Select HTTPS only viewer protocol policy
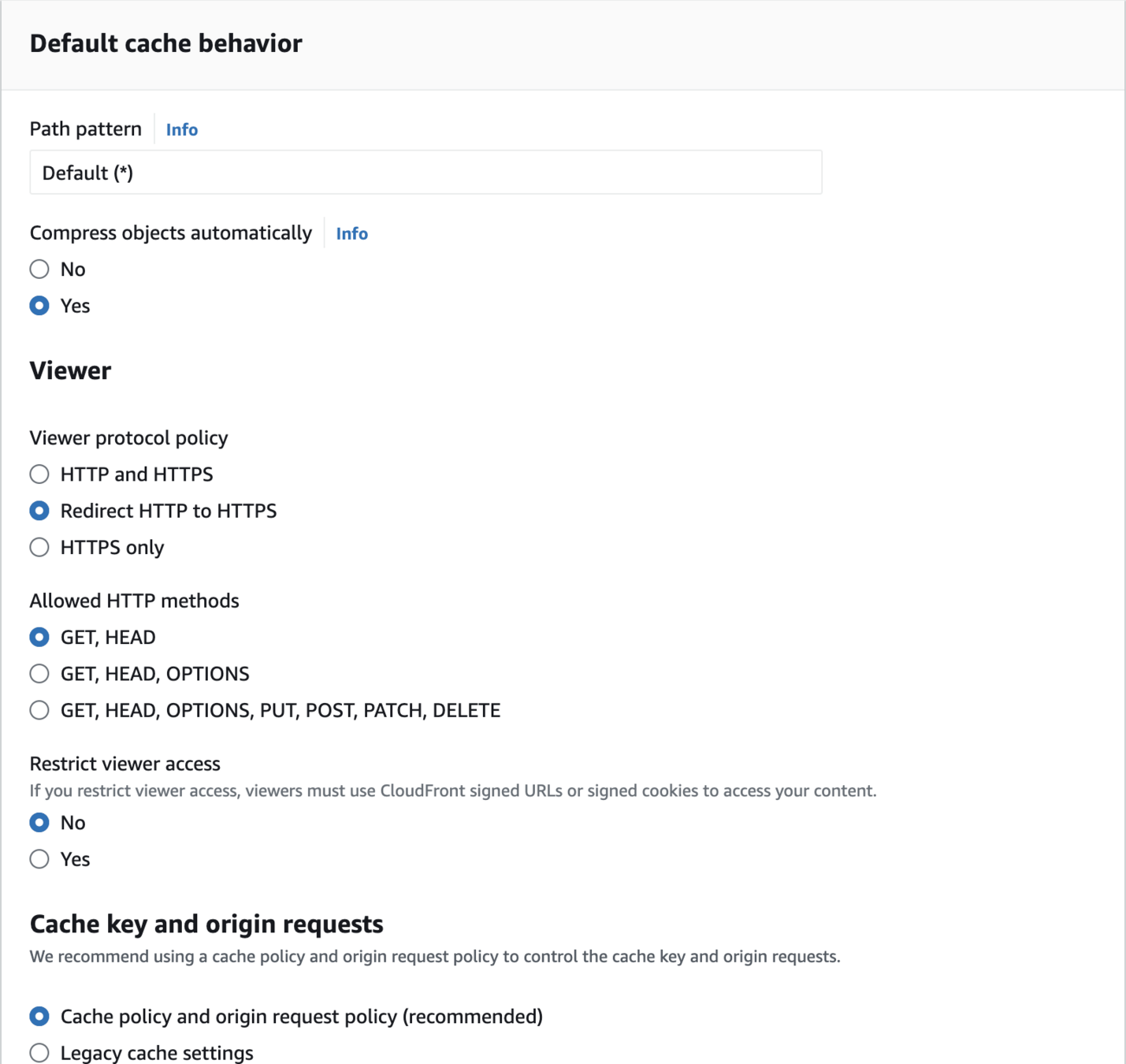Screen dimensions: 1126x1064 tap(39, 548)
